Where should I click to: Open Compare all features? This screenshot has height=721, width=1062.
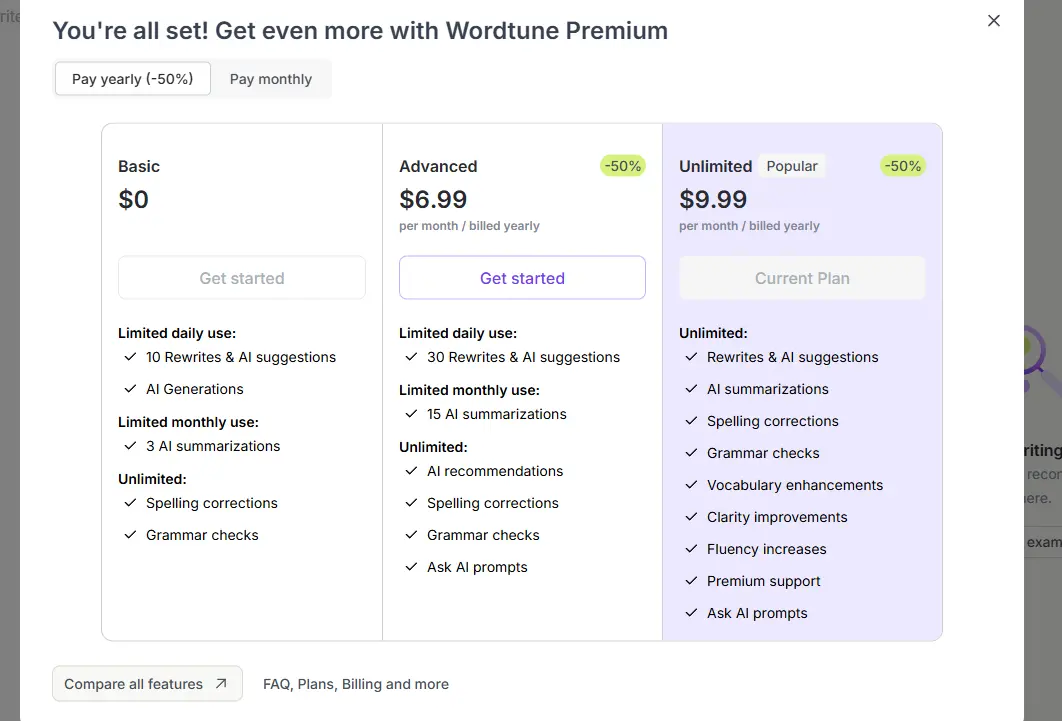(148, 684)
